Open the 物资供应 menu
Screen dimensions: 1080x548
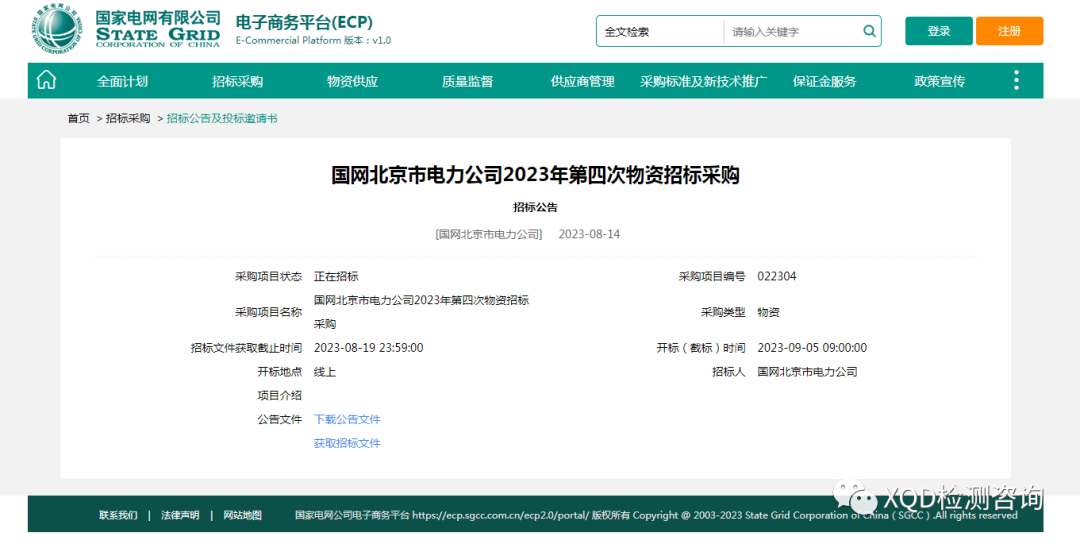point(352,81)
